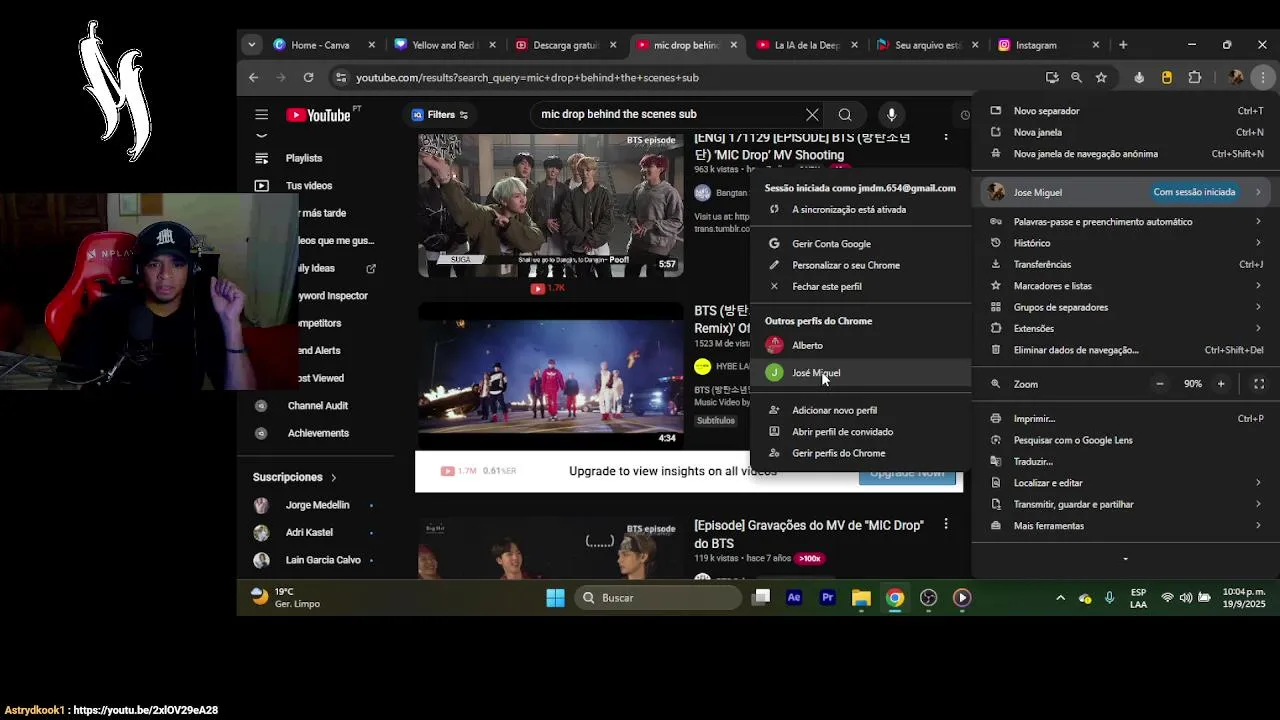1280x720 pixels.
Task: Open the Filters control in search results
Action: [x=440, y=115]
